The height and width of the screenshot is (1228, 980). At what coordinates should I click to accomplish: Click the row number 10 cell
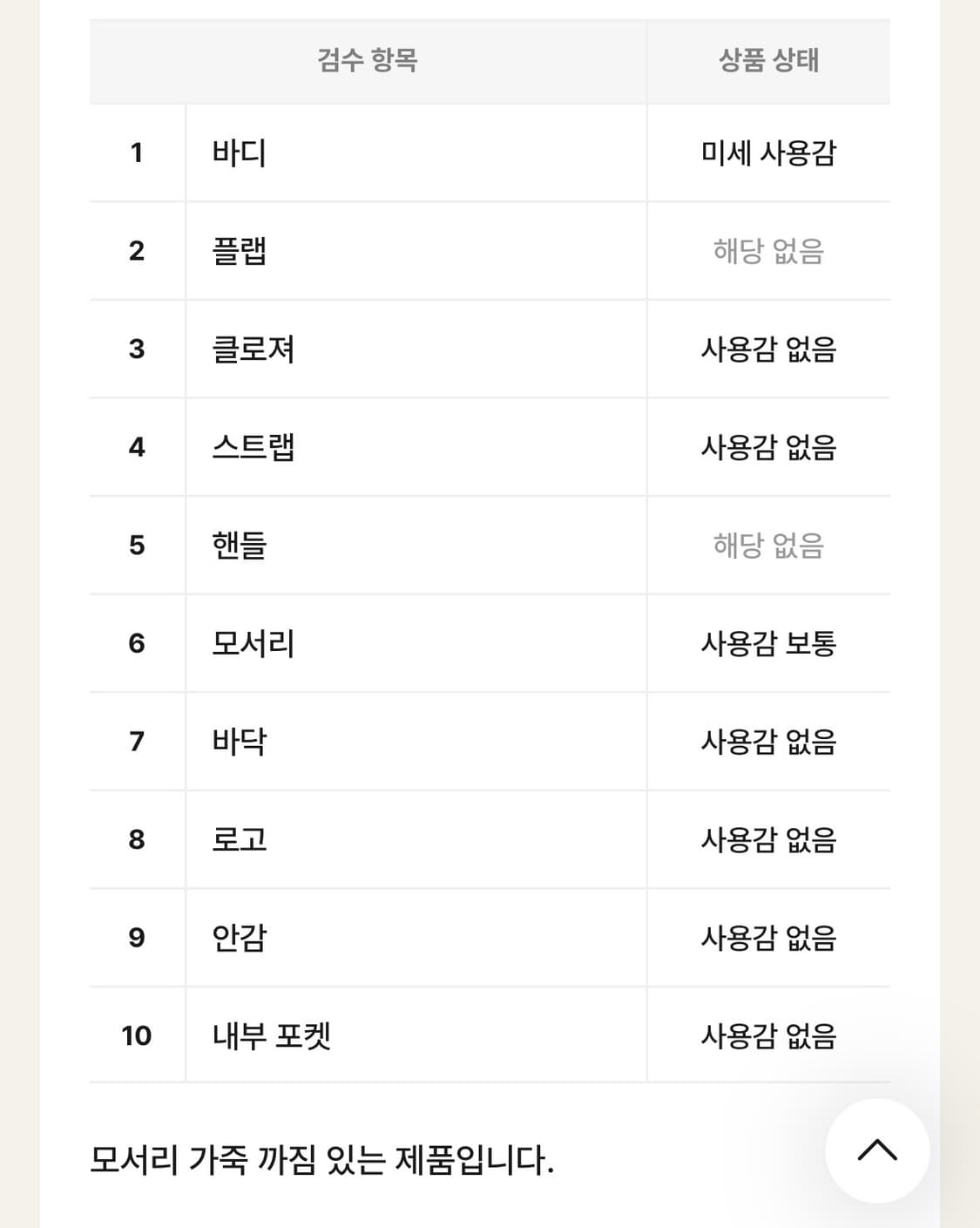135,1037
